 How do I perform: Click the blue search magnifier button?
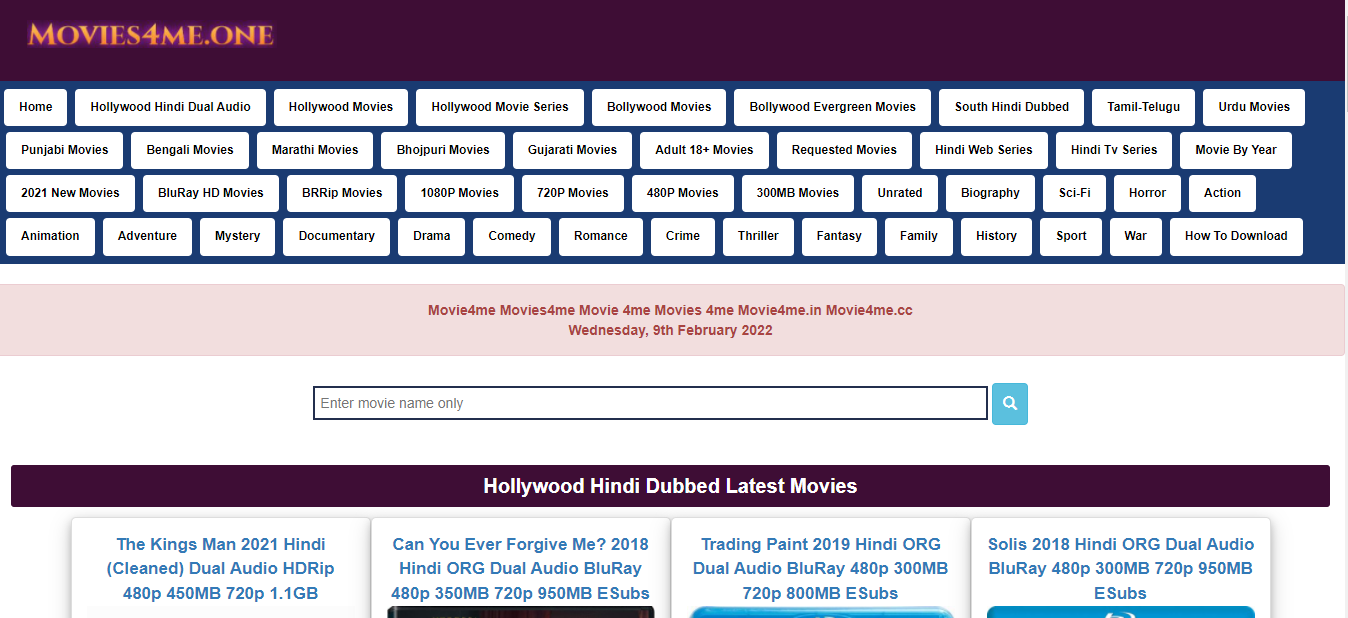pyautogui.click(x=1009, y=404)
